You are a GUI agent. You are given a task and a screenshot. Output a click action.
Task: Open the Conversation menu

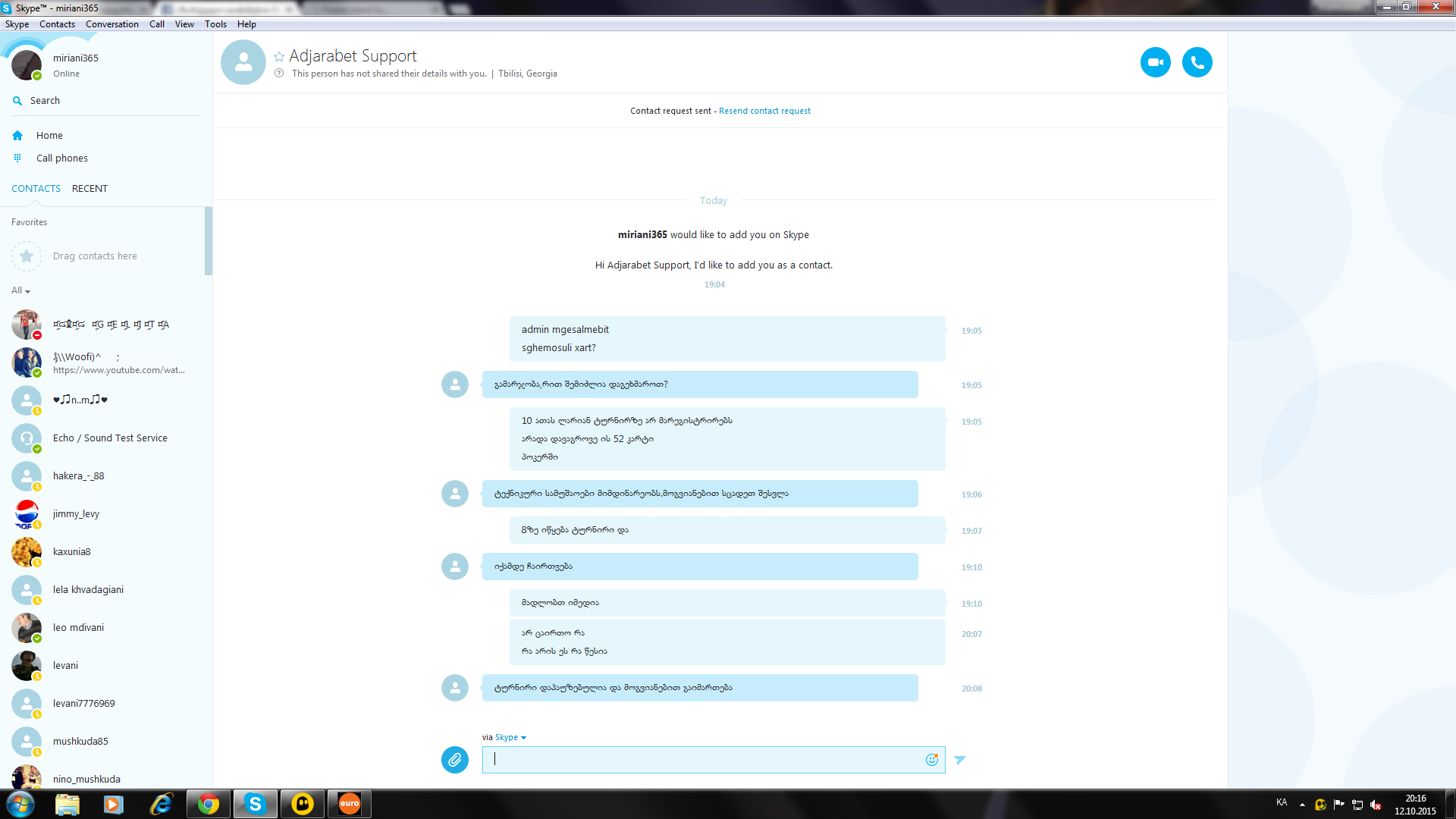(111, 24)
